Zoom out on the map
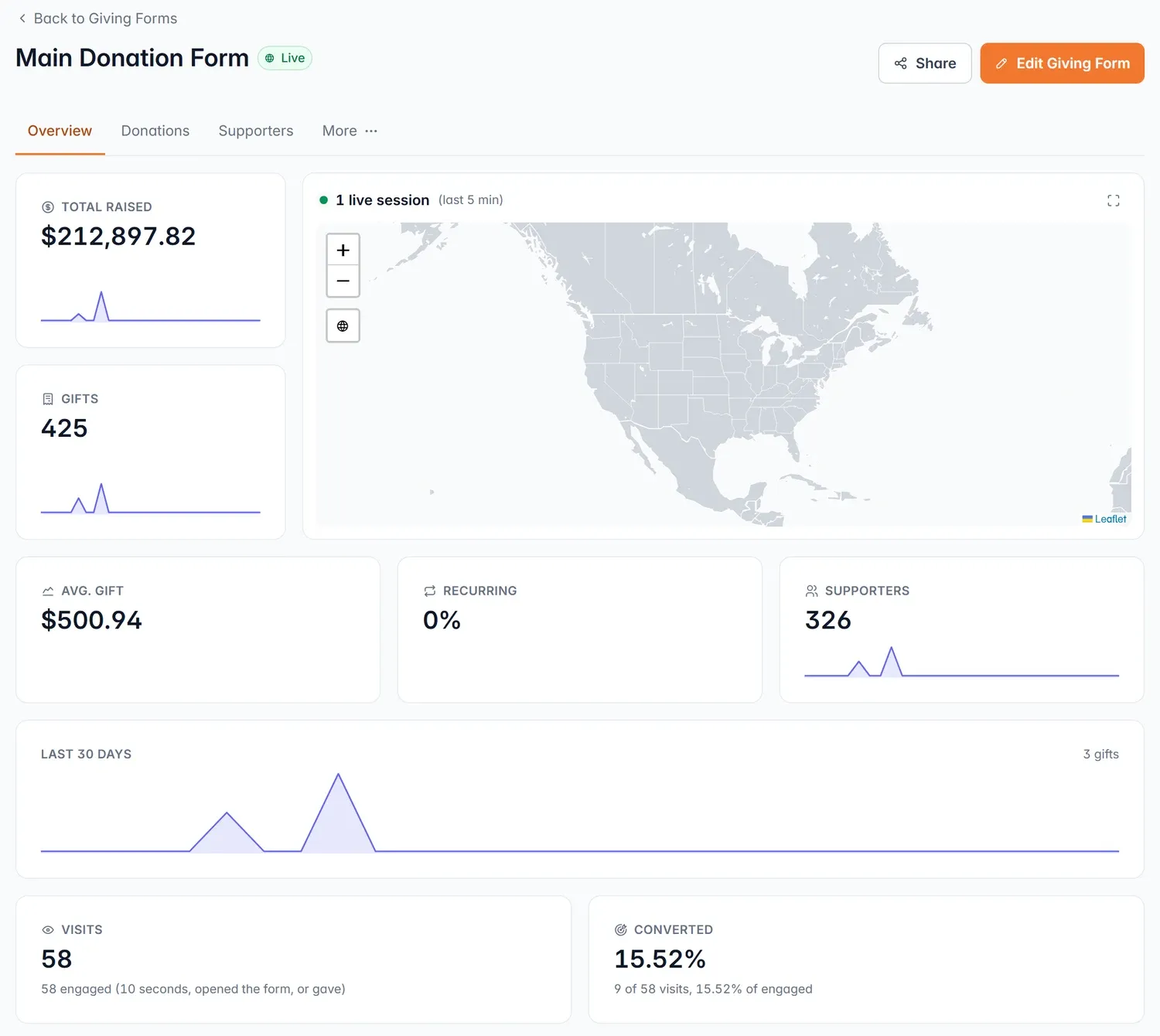This screenshot has height=1036, width=1160. tap(343, 281)
